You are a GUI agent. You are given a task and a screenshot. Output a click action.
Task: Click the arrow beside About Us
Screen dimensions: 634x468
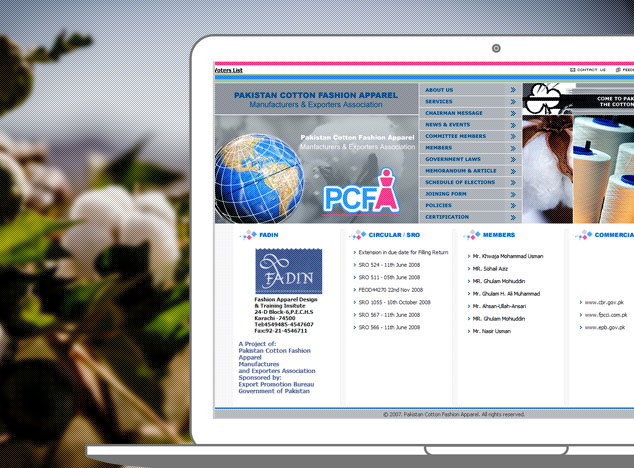point(513,90)
